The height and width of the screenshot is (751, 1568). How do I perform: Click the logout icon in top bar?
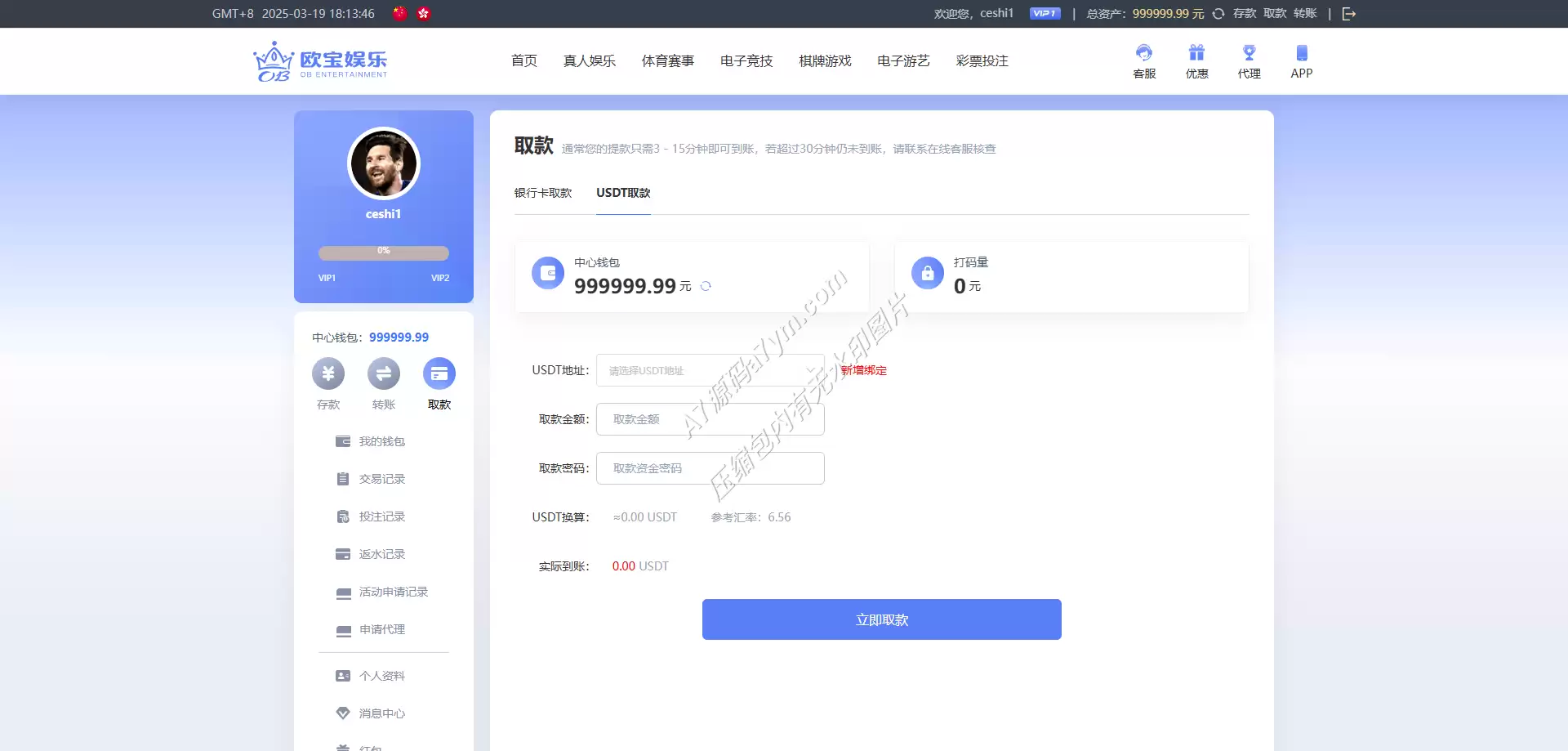click(1348, 14)
